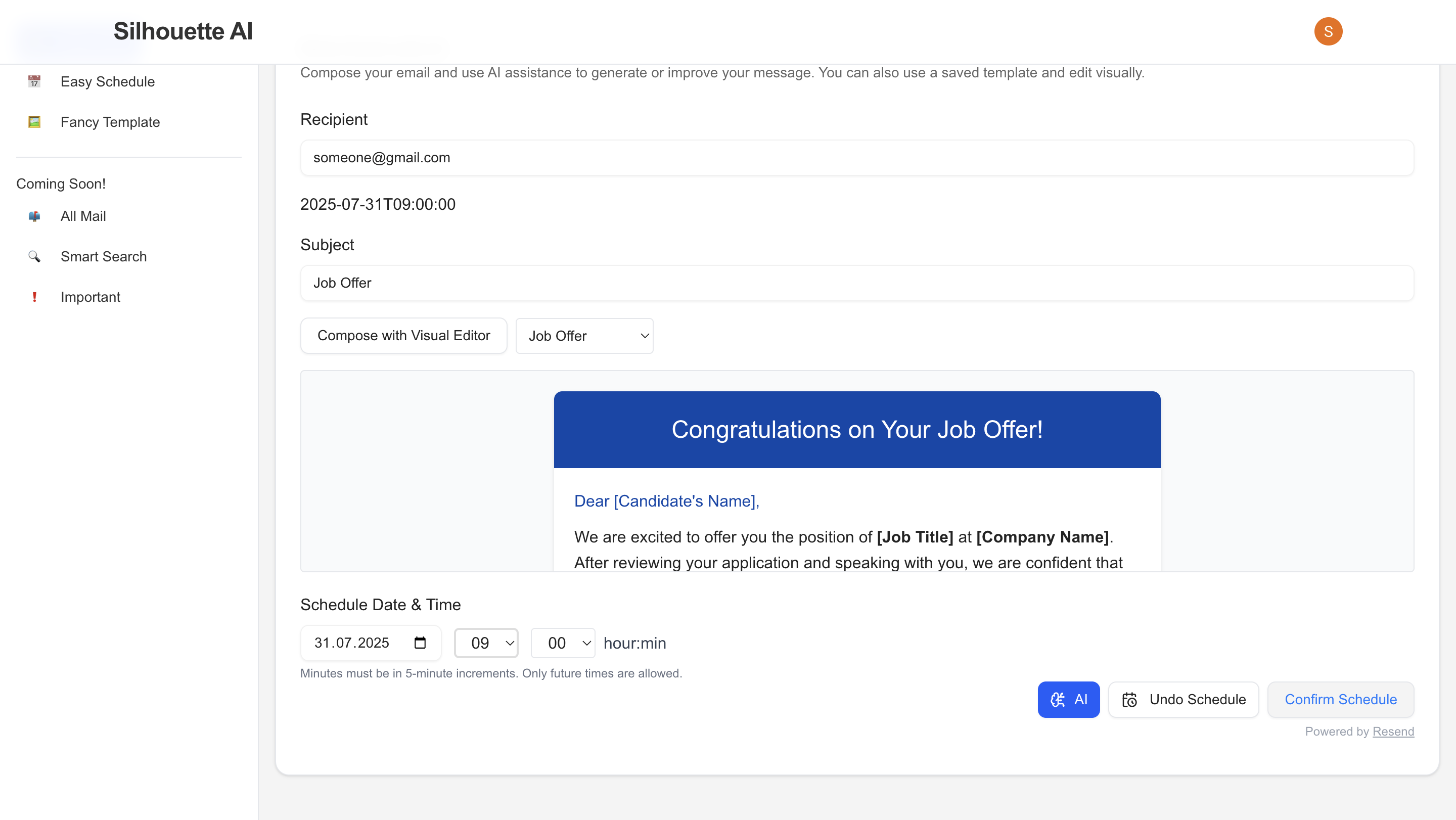Click the AI assistant button

(x=1068, y=700)
